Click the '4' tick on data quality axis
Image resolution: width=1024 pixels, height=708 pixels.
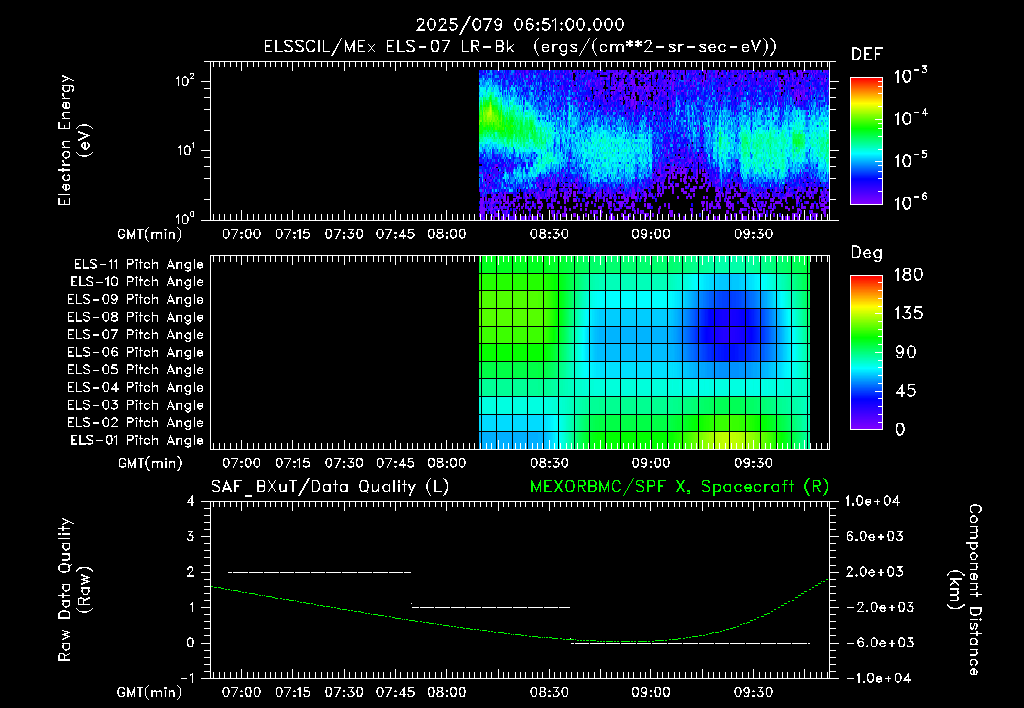[x=191, y=501]
